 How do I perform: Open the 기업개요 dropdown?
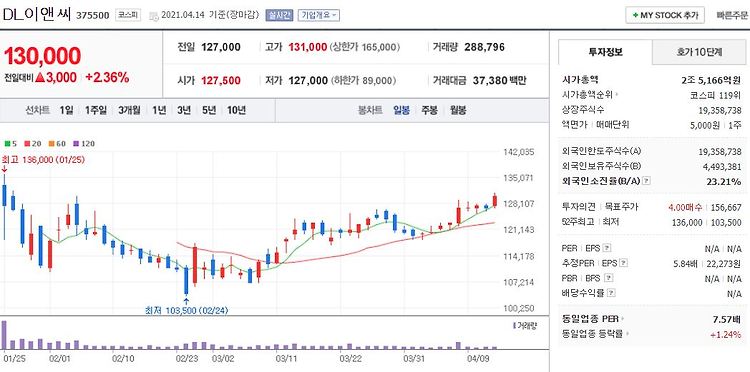coord(319,15)
